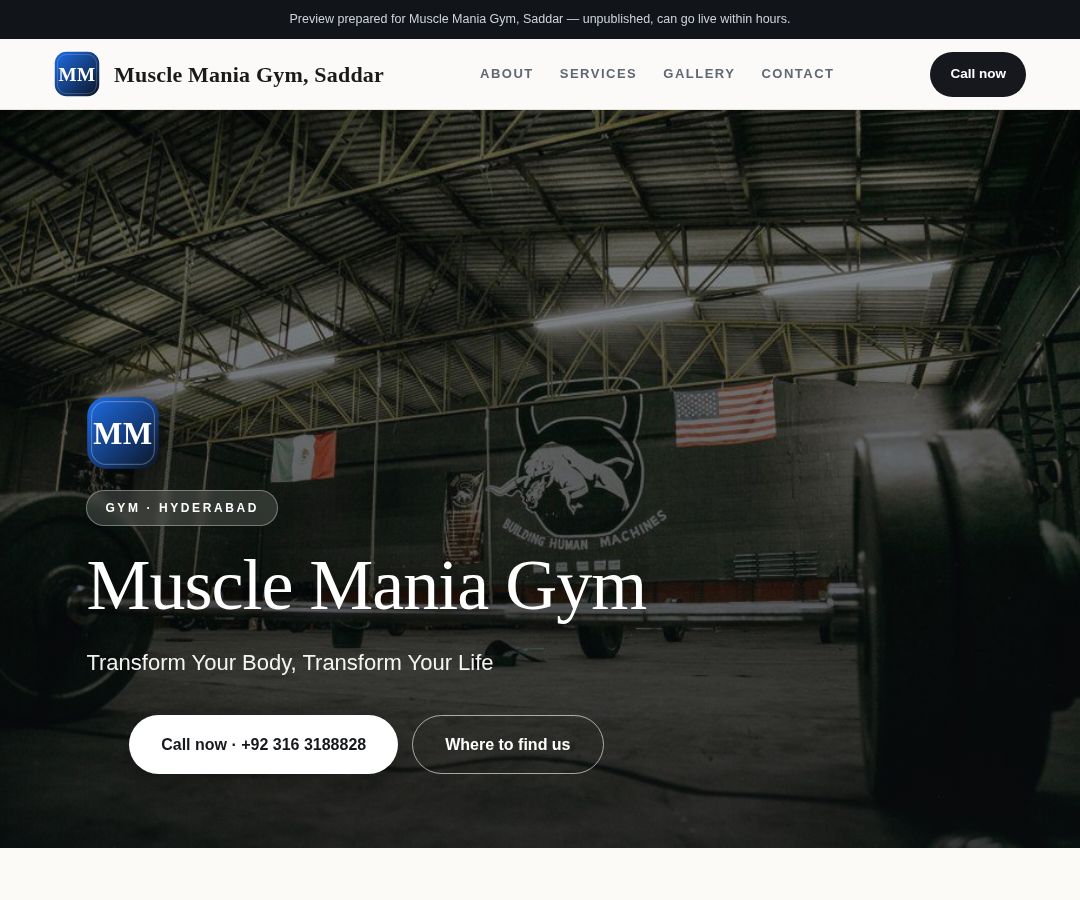This screenshot has width=1080, height=900.
Task: Call +92 316 3188828 from the hero button
Action: tap(263, 744)
